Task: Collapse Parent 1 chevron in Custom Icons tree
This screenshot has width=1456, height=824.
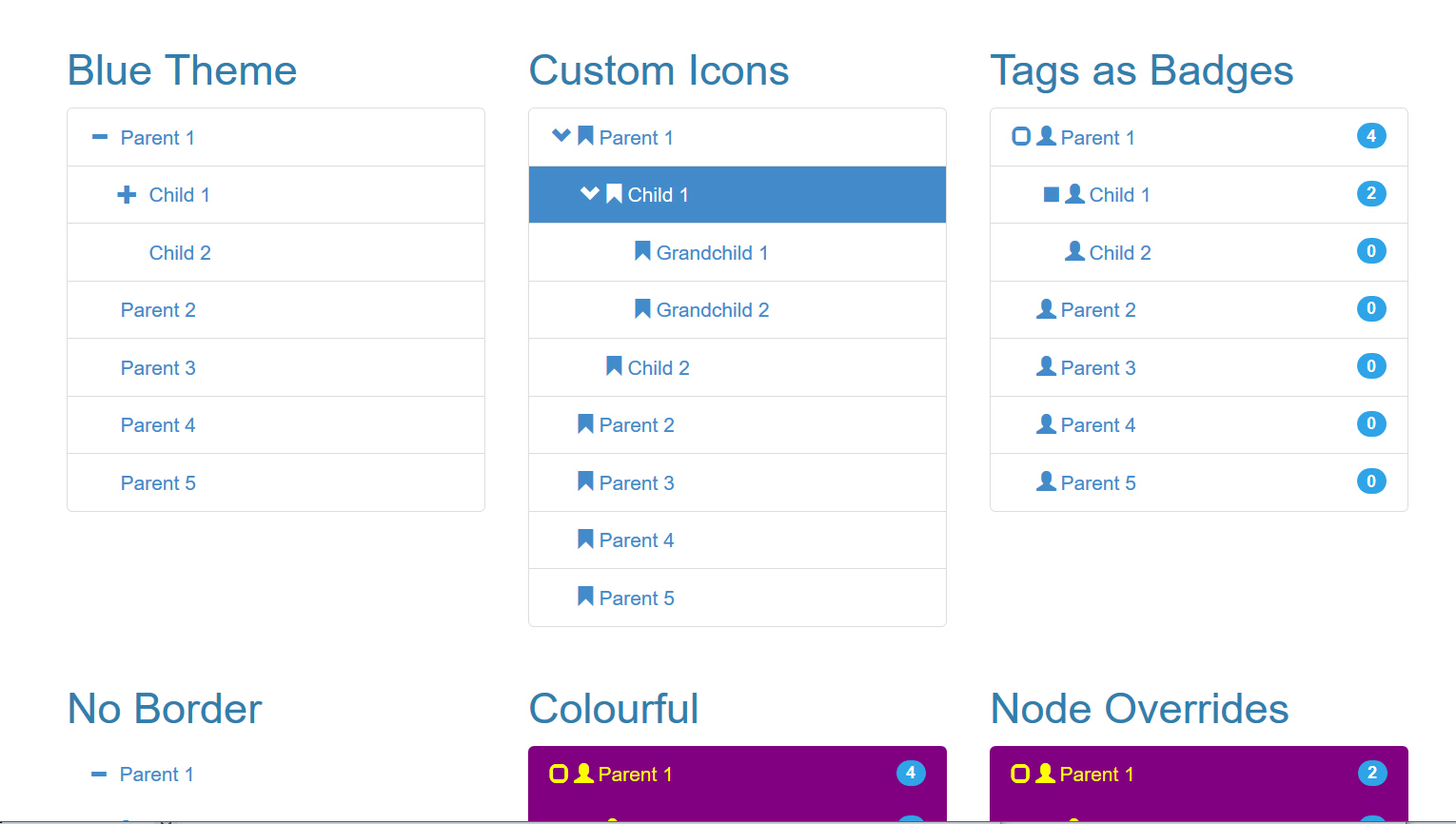Action: point(561,136)
